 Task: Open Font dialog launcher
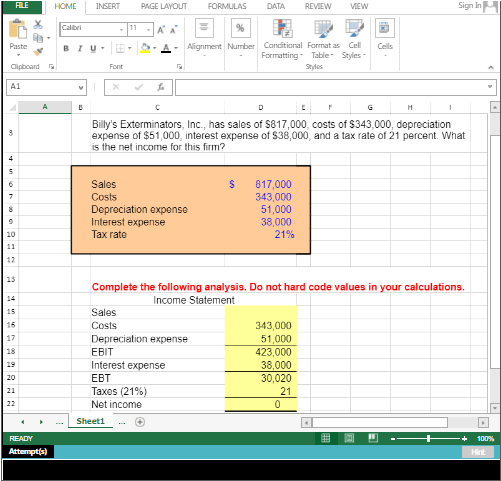(x=179, y=67)
